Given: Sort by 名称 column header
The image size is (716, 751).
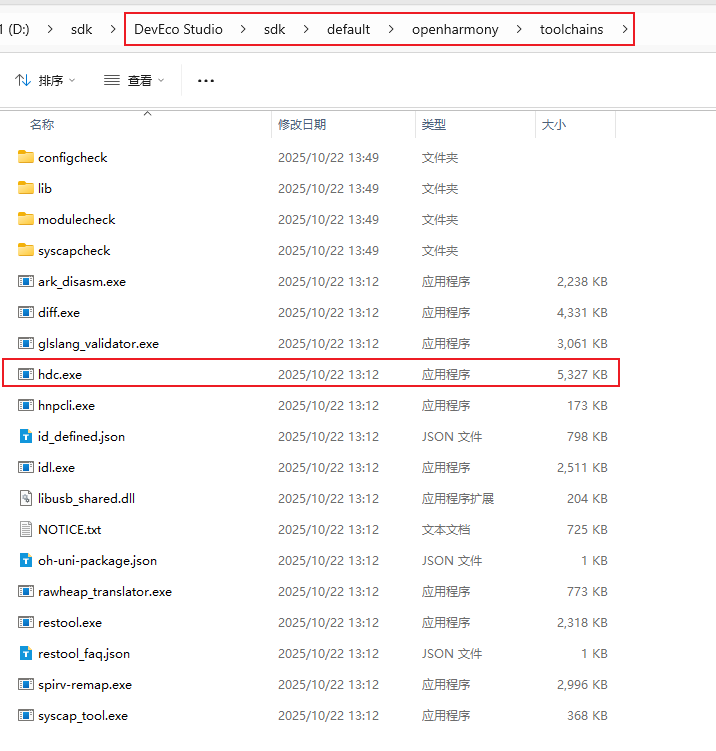Looking at the screenshot, I should point(42,125).
